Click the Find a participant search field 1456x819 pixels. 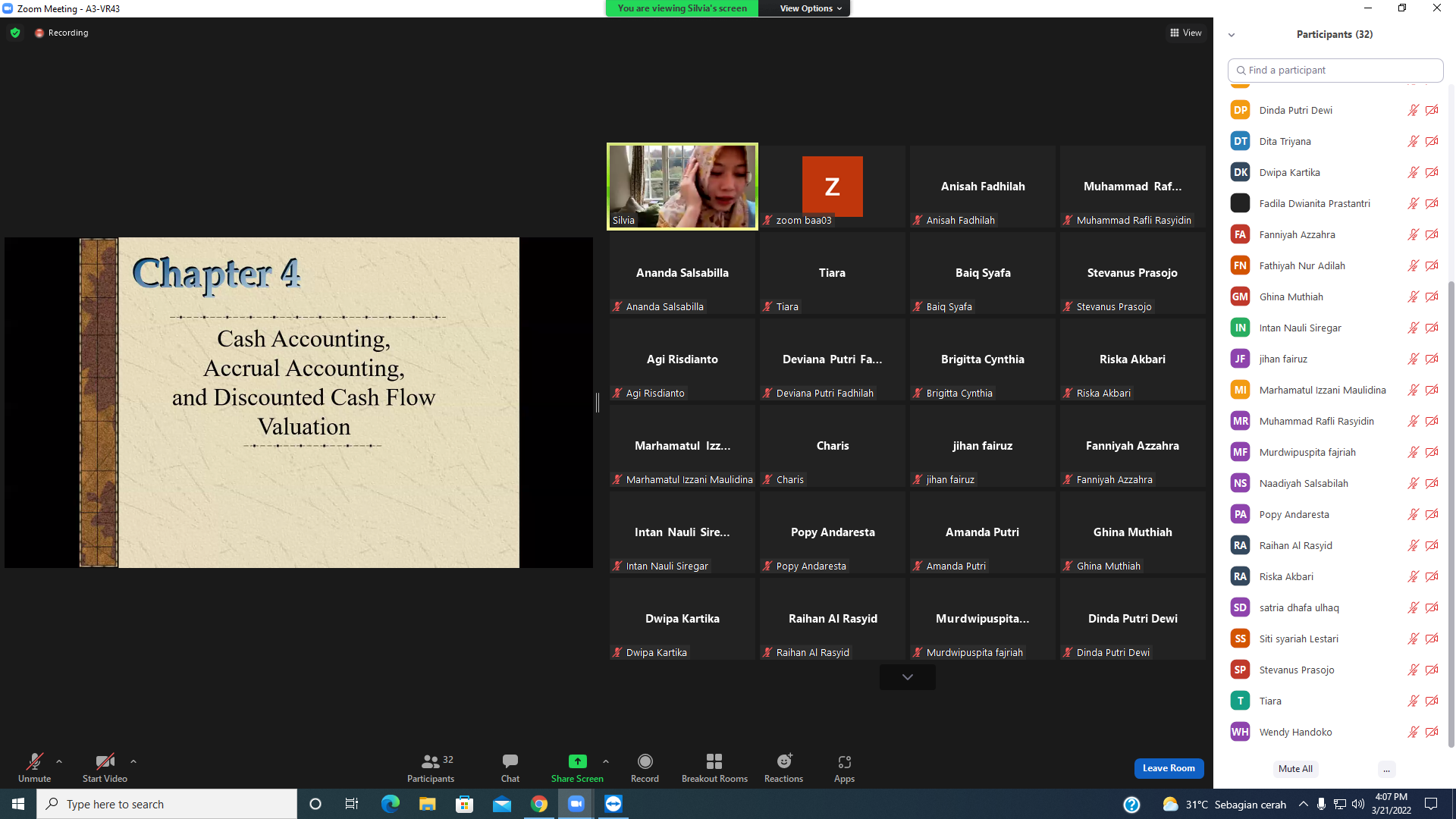[1335, 70]
